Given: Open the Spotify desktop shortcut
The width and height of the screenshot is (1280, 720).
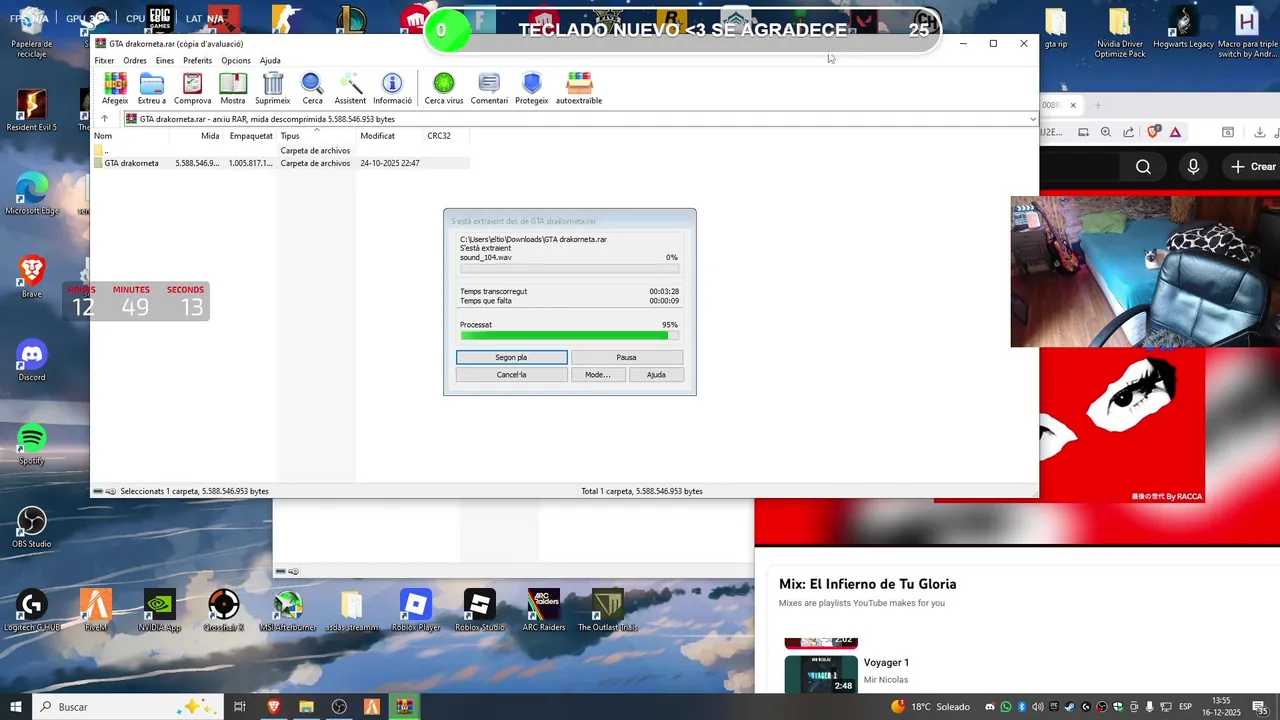Looking at the screenshot, I should pyautogui.click(x=32, y=443).
